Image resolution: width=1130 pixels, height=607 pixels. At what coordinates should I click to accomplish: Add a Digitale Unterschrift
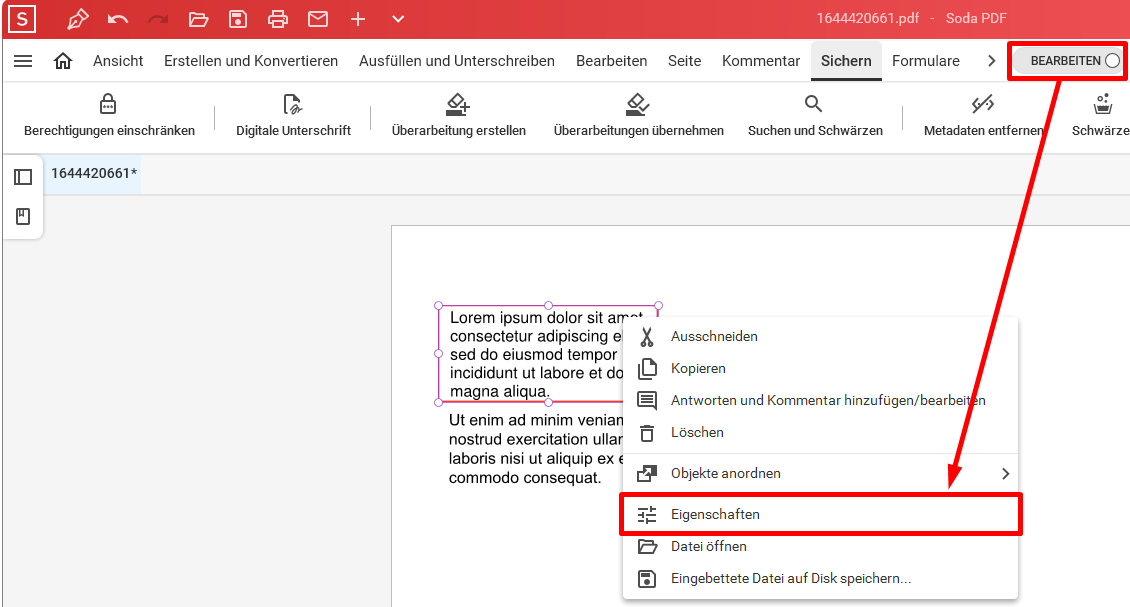tap(293, 115)
